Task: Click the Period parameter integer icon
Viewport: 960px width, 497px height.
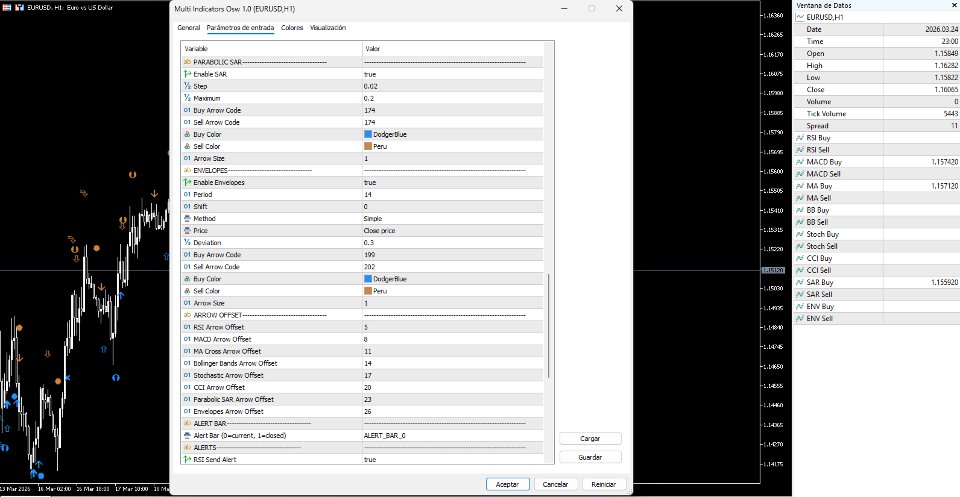Action: point(187,195)
